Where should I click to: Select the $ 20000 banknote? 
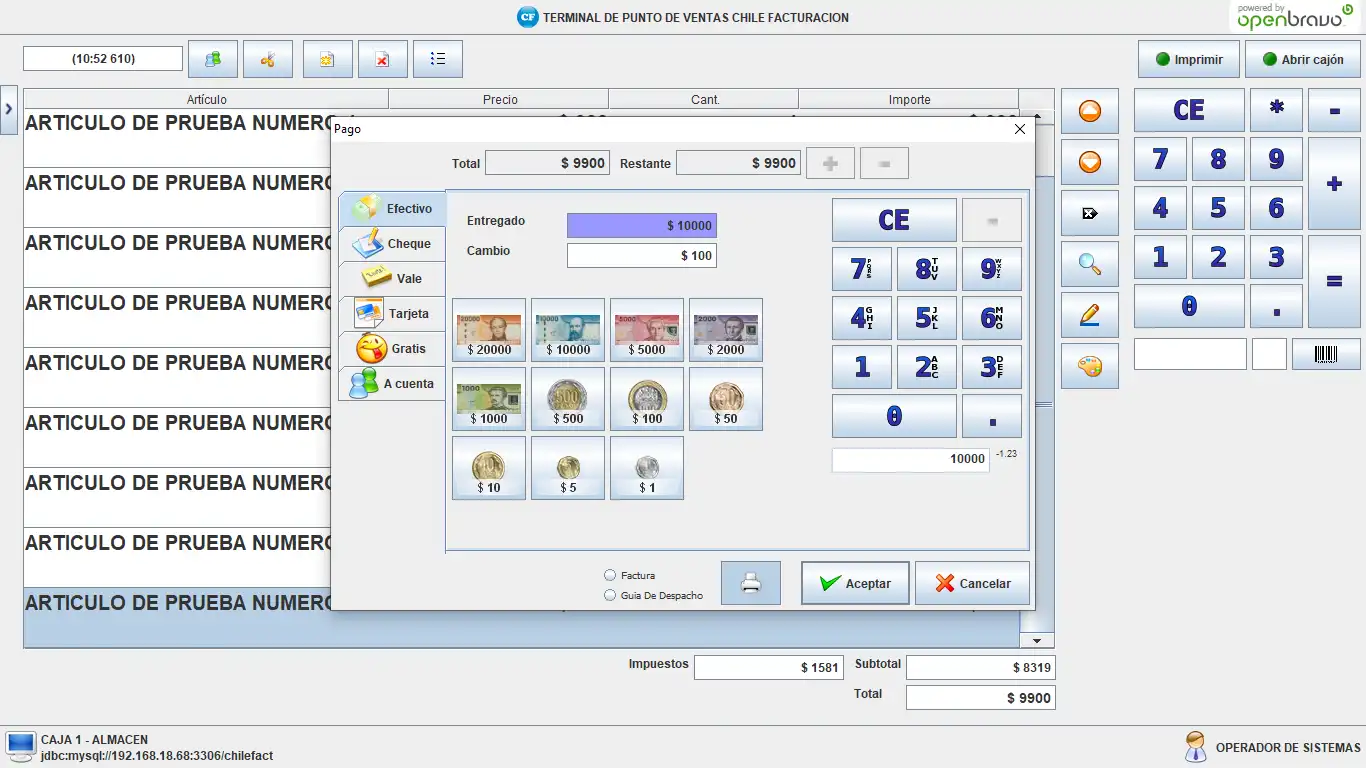(x=489, y=330)
